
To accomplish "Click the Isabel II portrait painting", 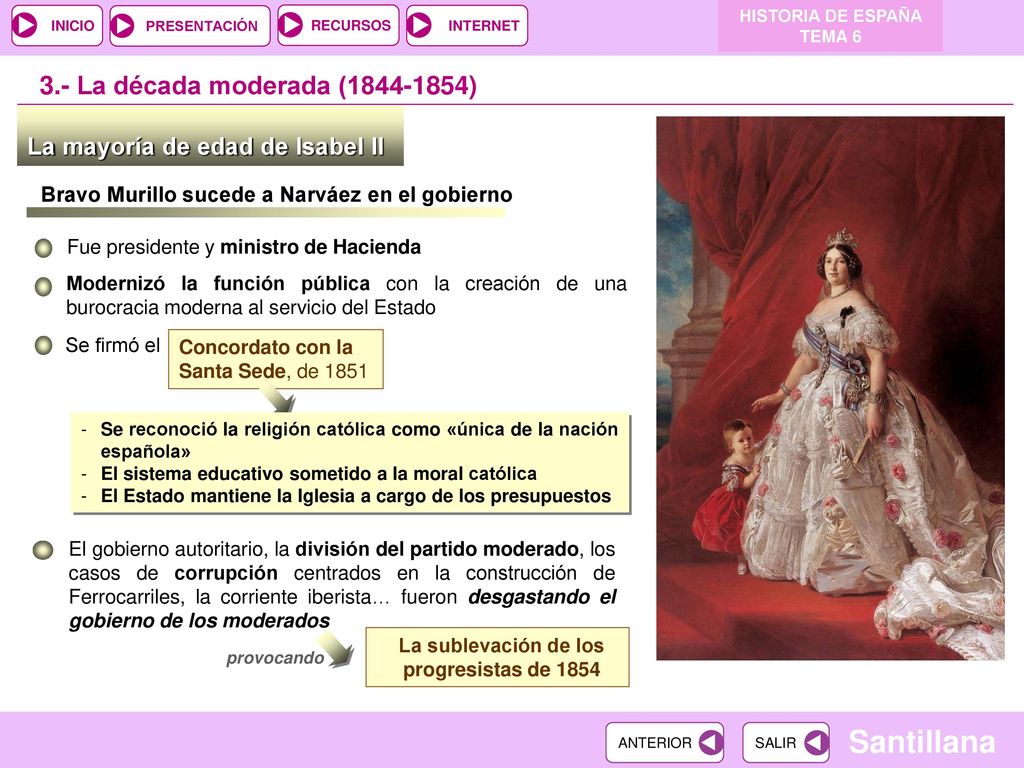I will coord(831,389).
